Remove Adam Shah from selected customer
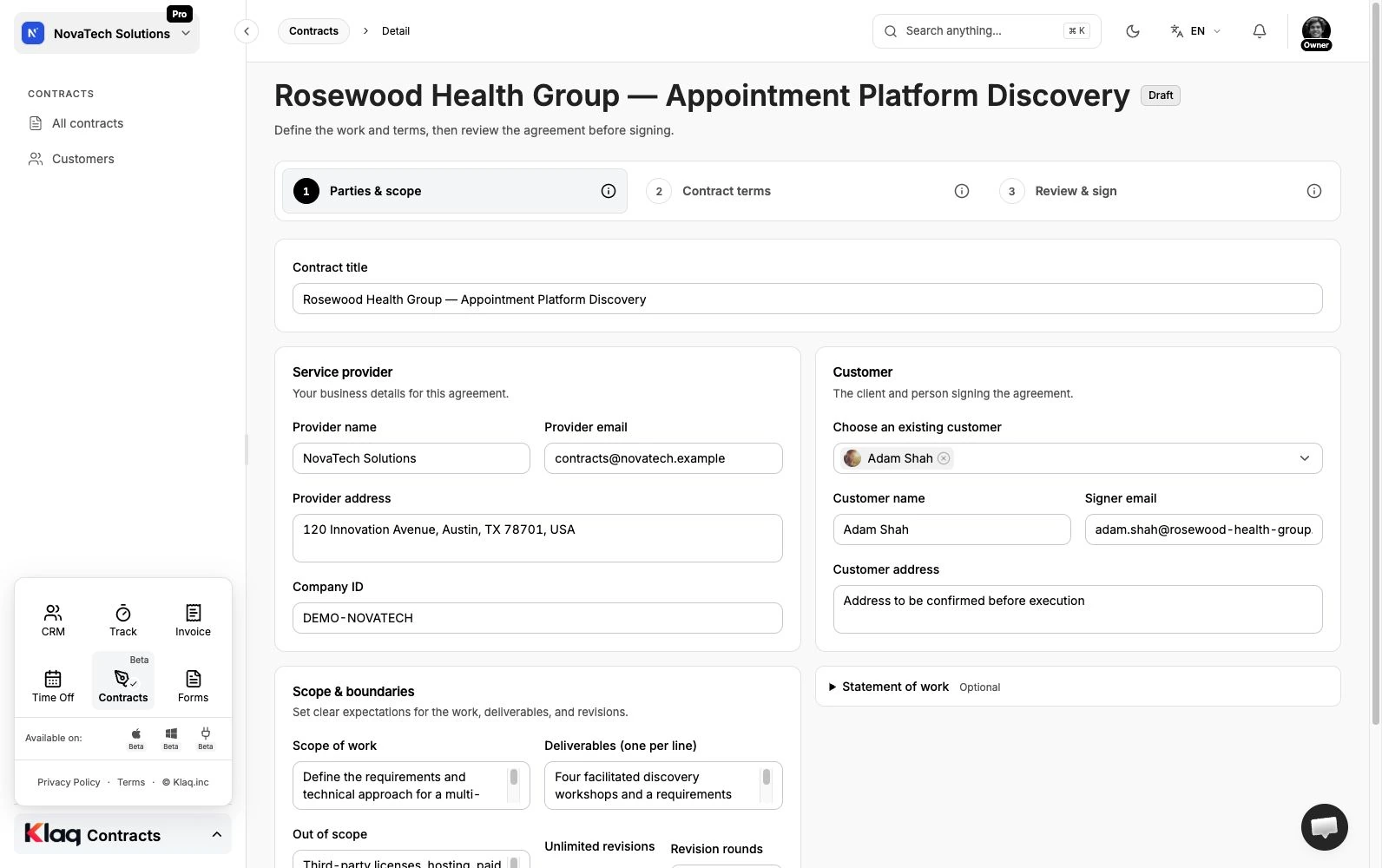Viewport: 1382px width, 868px height. tap(944, 458)
